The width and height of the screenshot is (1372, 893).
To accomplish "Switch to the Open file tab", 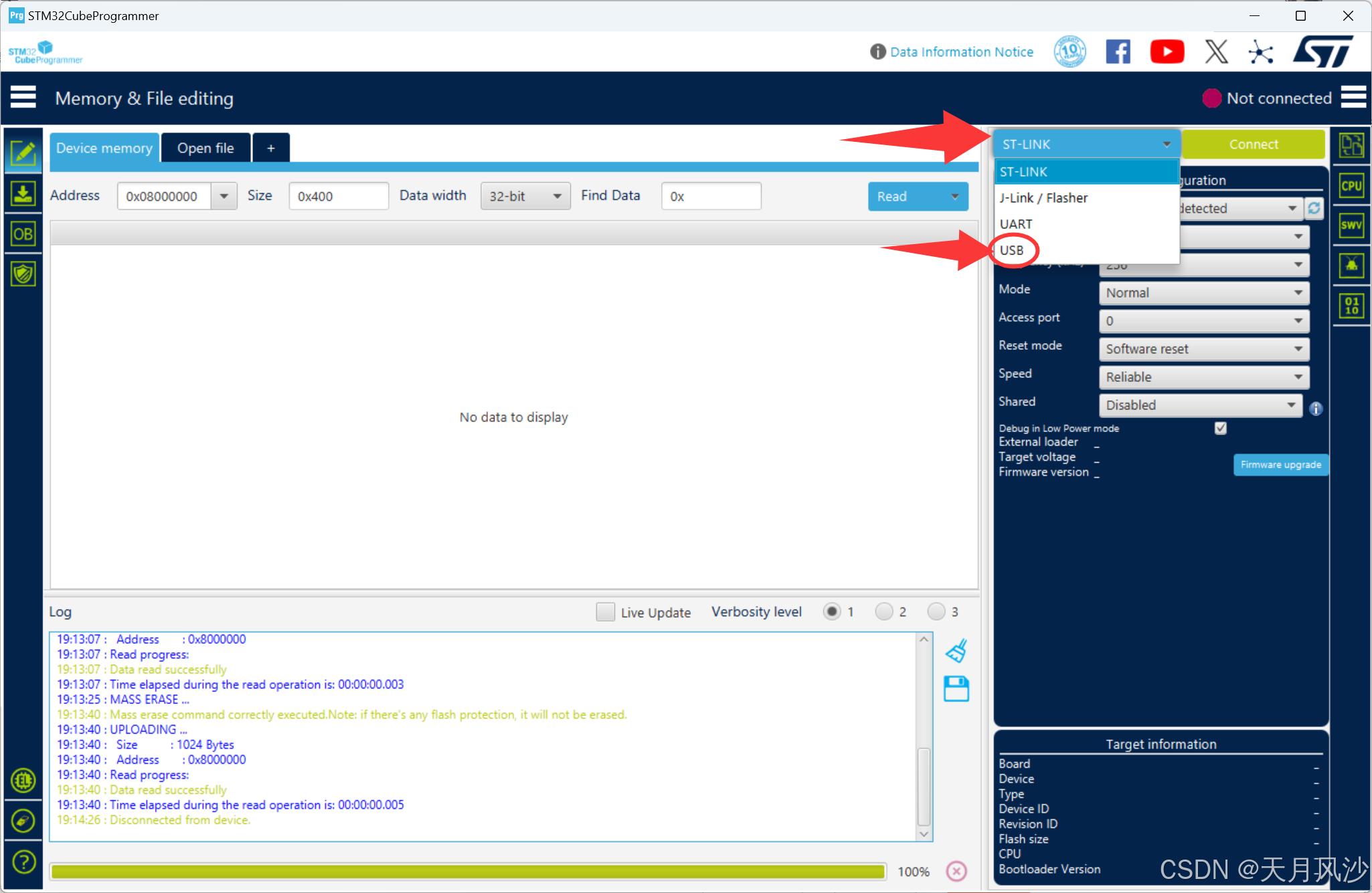I will point(205,148).
